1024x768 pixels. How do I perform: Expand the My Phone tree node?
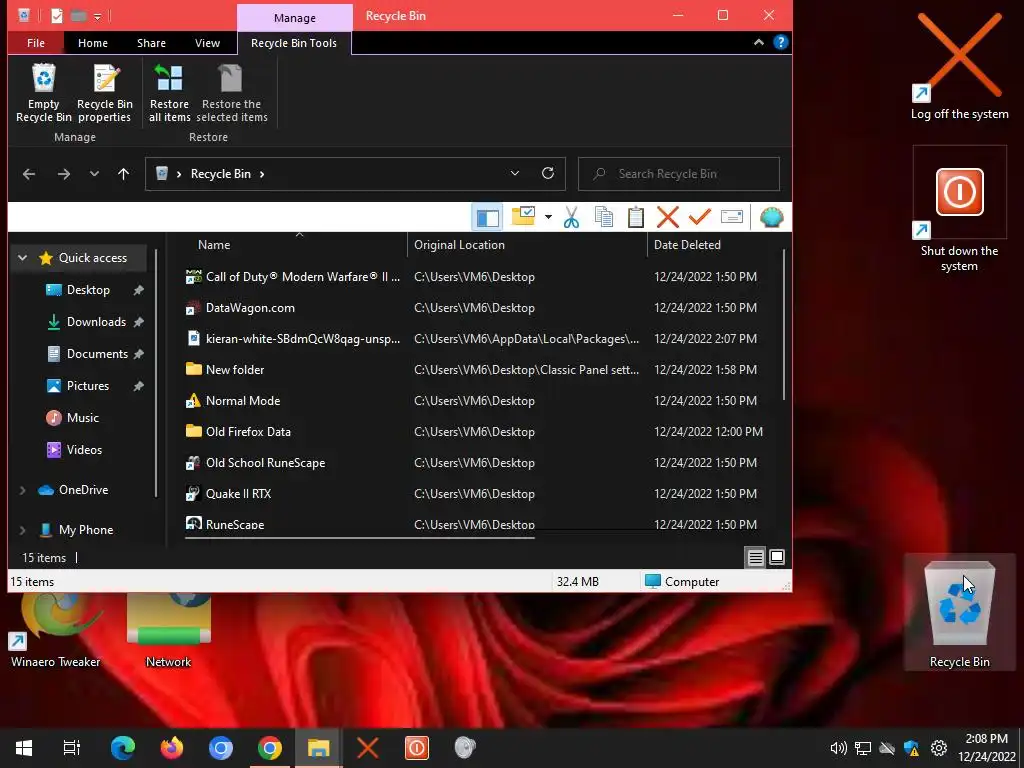coord(22,530)
